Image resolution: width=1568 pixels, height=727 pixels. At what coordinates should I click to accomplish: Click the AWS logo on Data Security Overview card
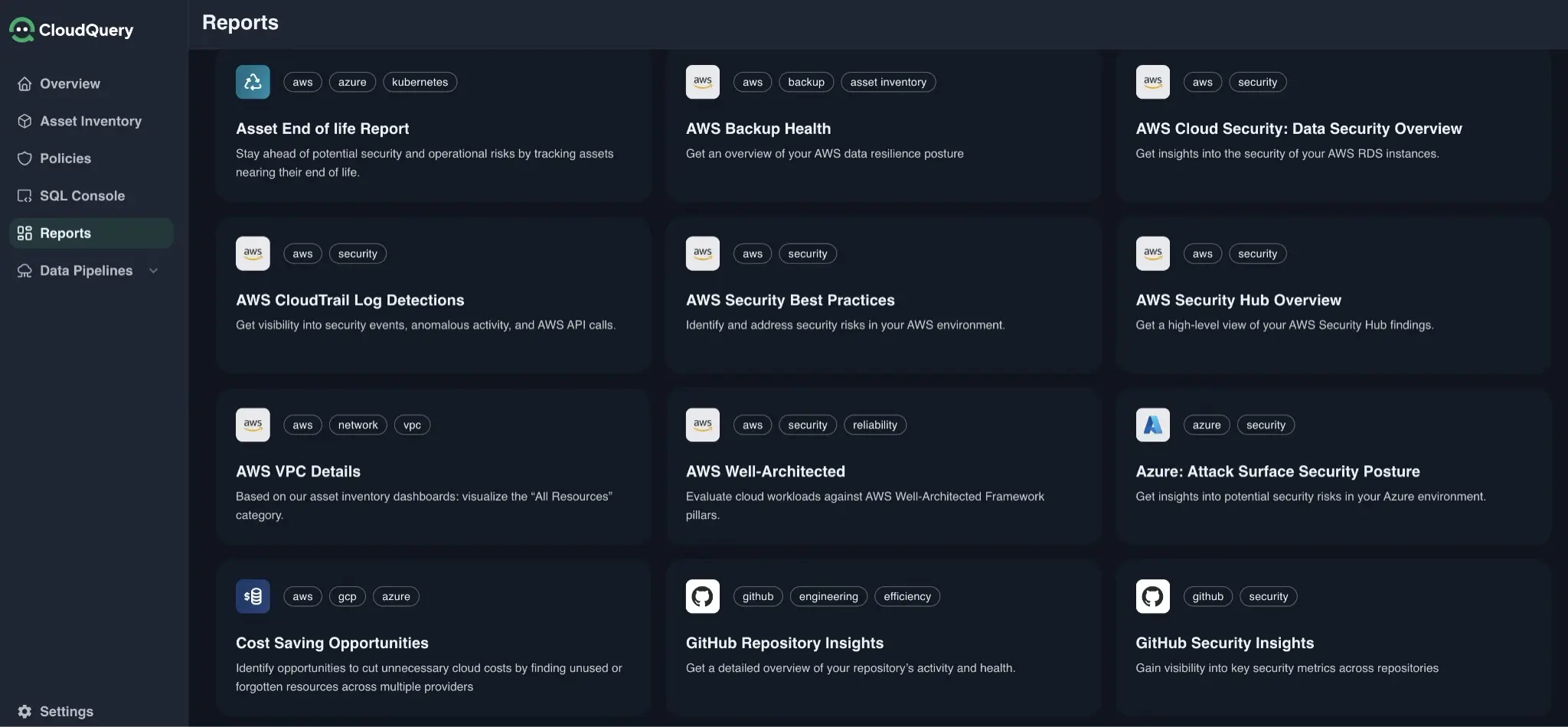click(1153, 82)
